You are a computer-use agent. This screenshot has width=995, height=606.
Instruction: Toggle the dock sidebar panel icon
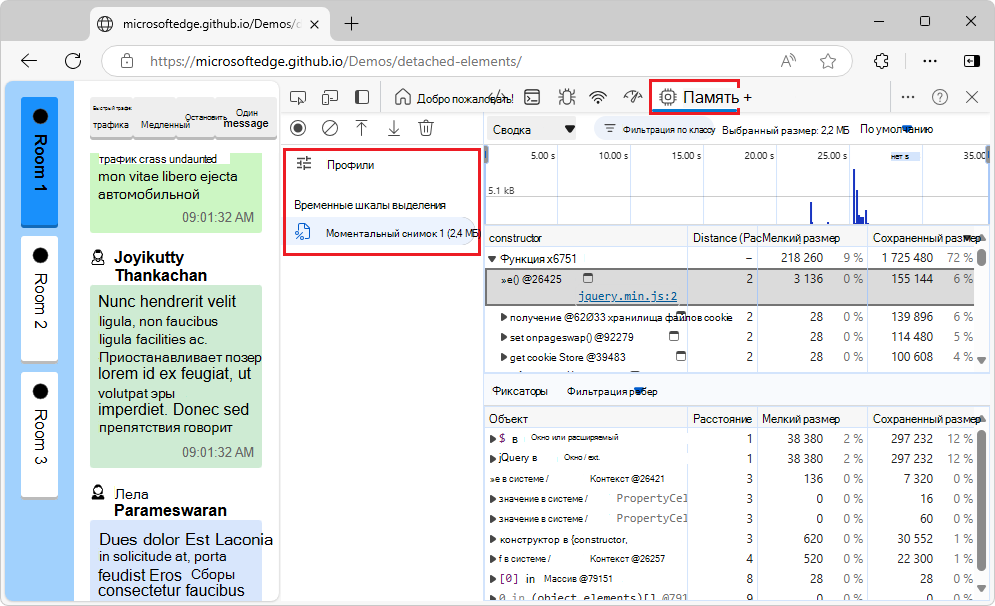(x=362, y=97)
